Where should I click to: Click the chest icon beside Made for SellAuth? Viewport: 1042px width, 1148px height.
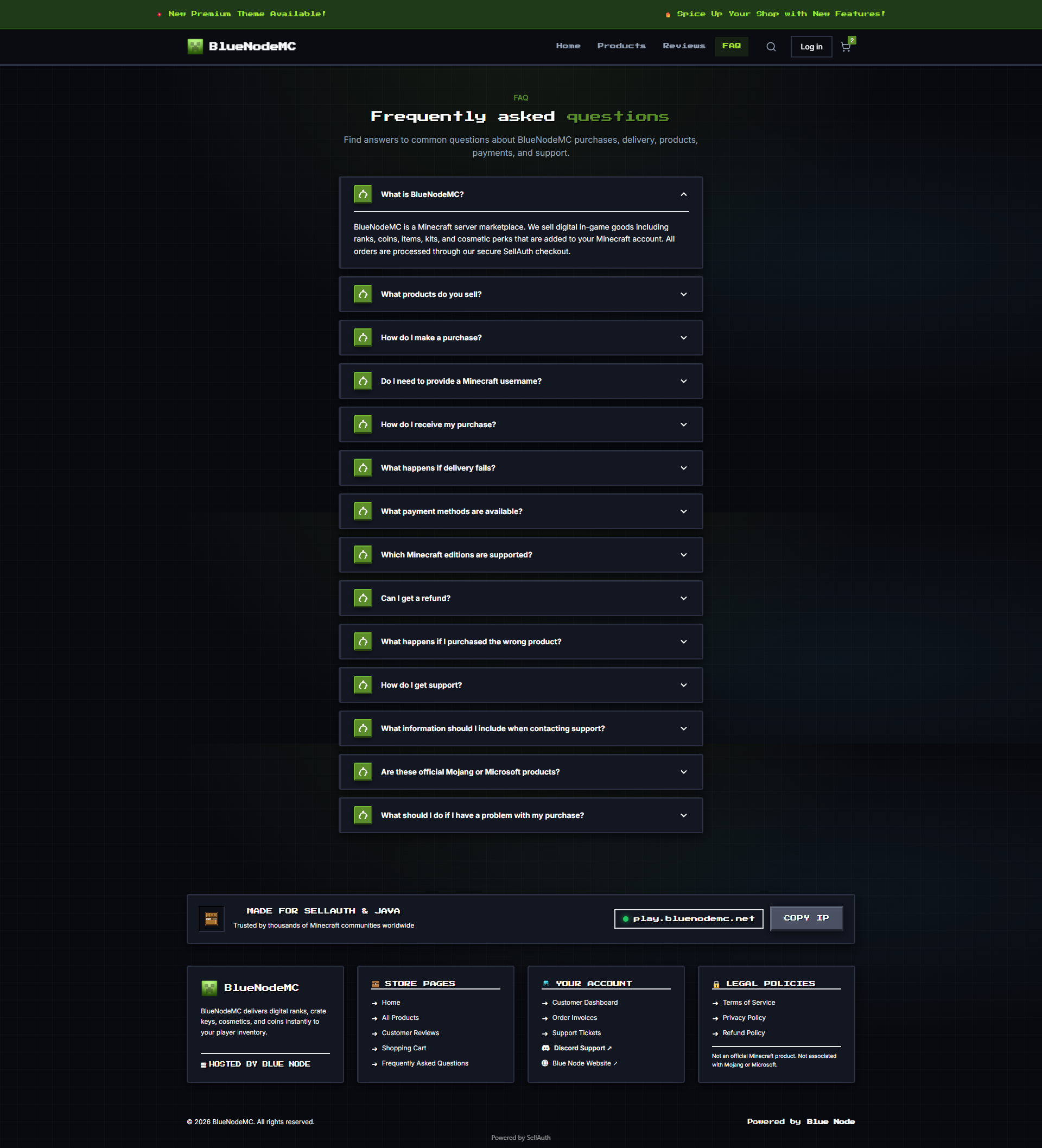[x=211, y=918]
